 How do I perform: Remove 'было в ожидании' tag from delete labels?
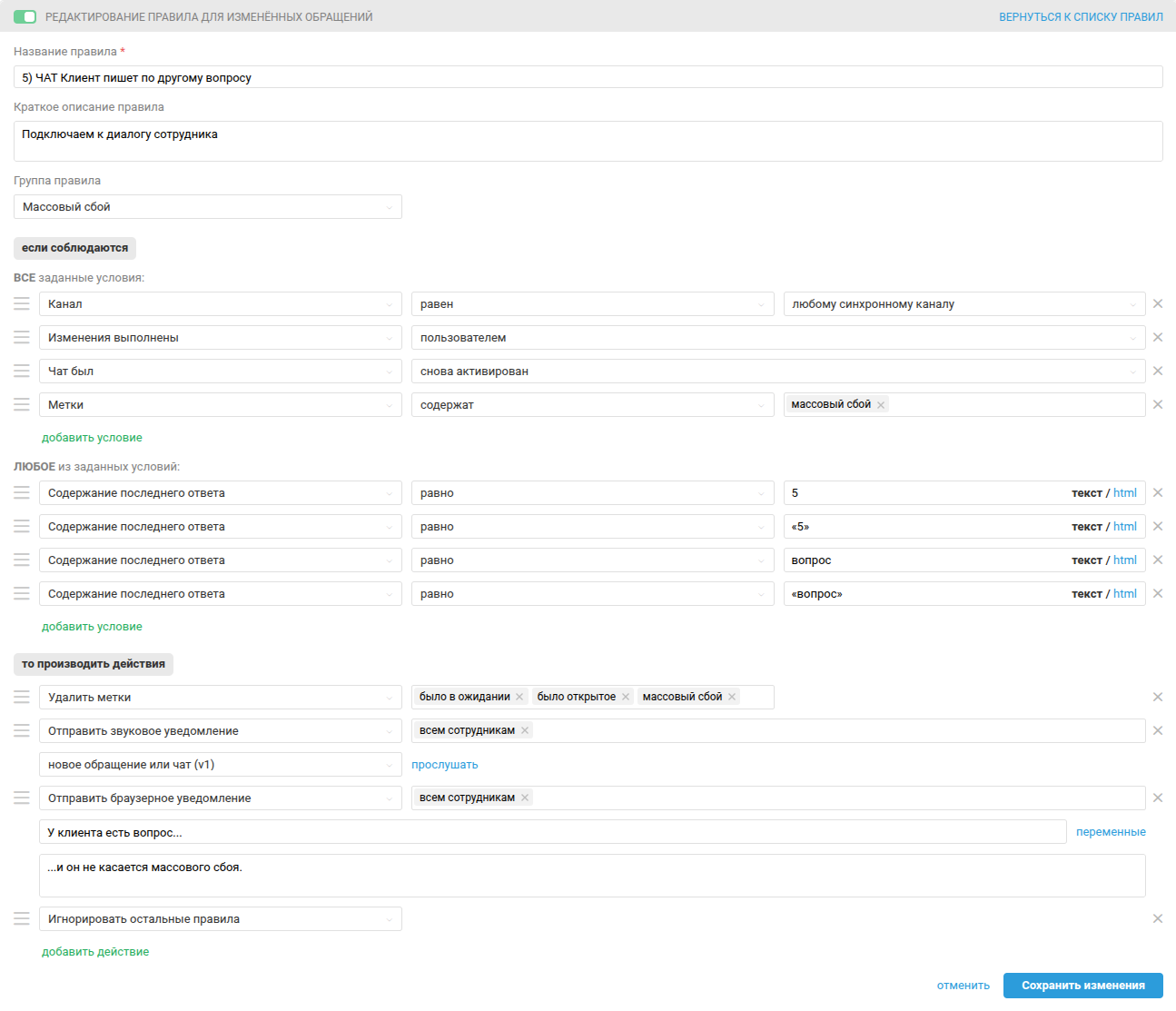point(519,697)
